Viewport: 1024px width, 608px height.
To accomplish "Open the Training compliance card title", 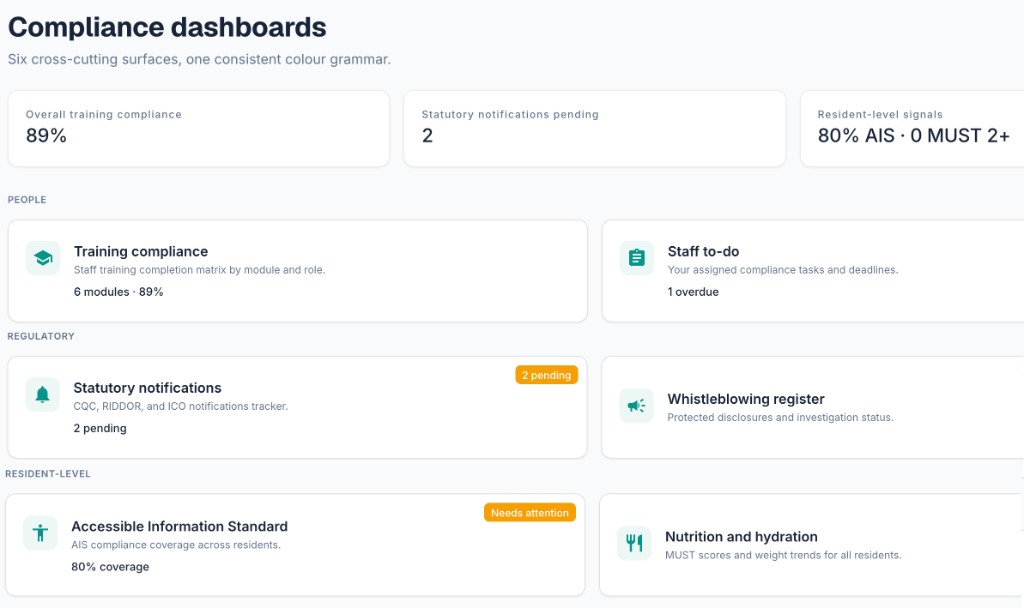I will 141,251.
